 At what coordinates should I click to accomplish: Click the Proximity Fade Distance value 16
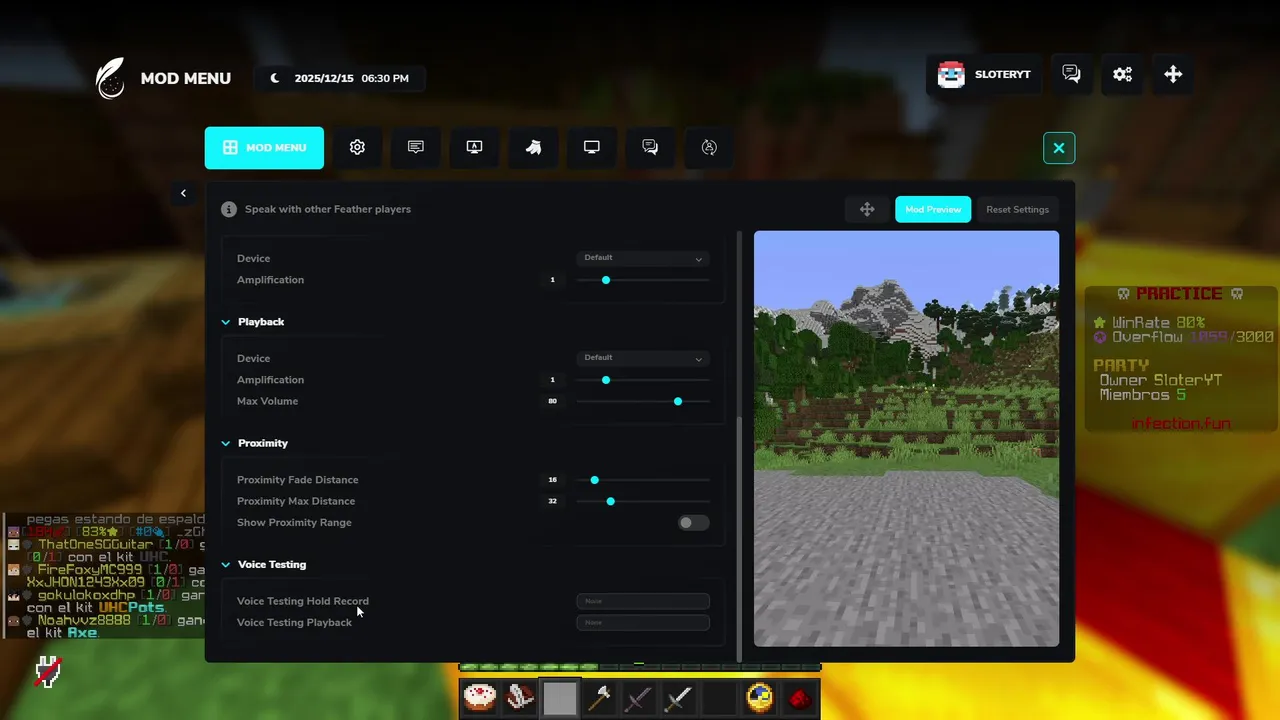[552, 480]
